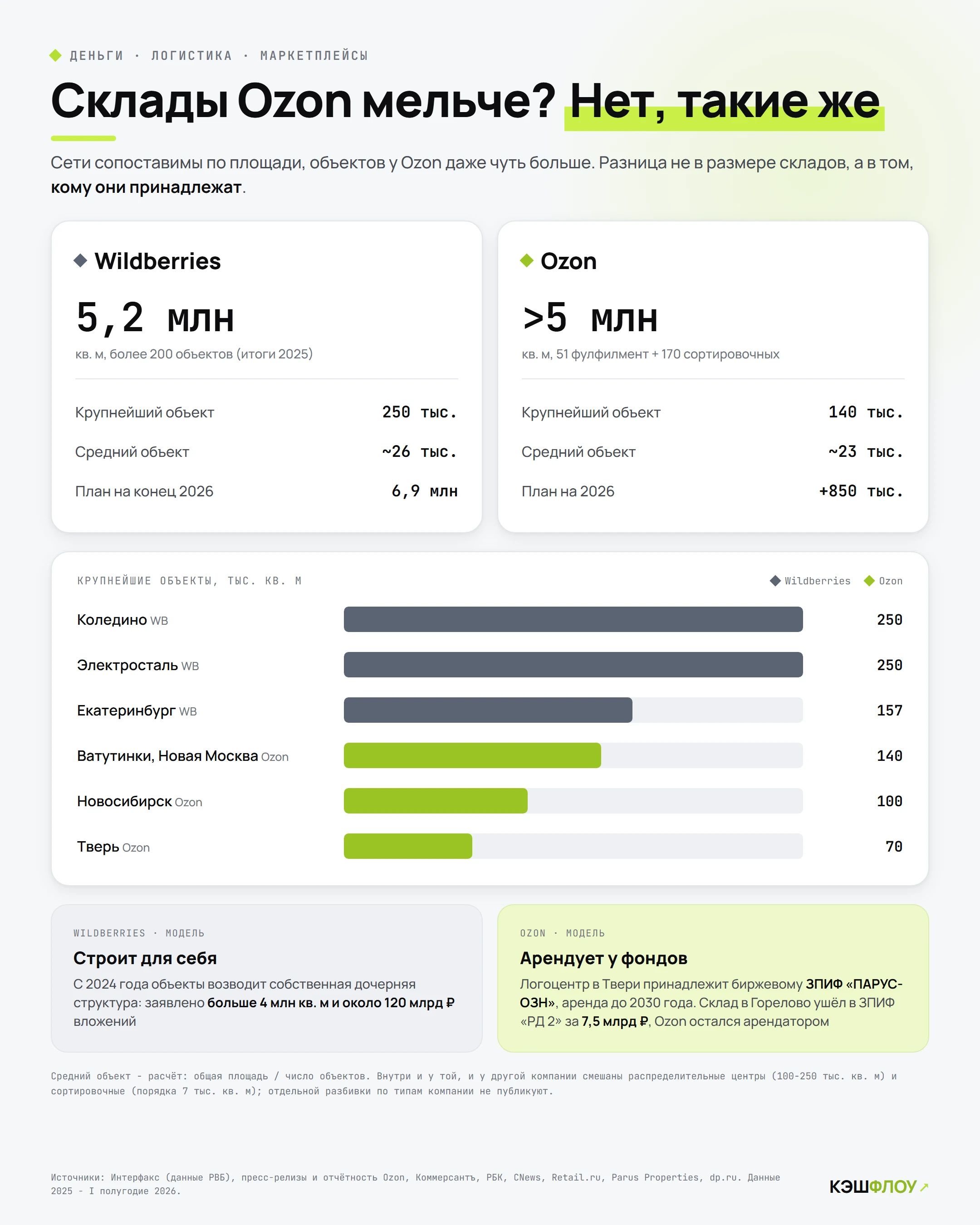Screen dimensions: 980x1225
Task: Click the '~23 тыс.' average value
Action: tap(866, 452)
